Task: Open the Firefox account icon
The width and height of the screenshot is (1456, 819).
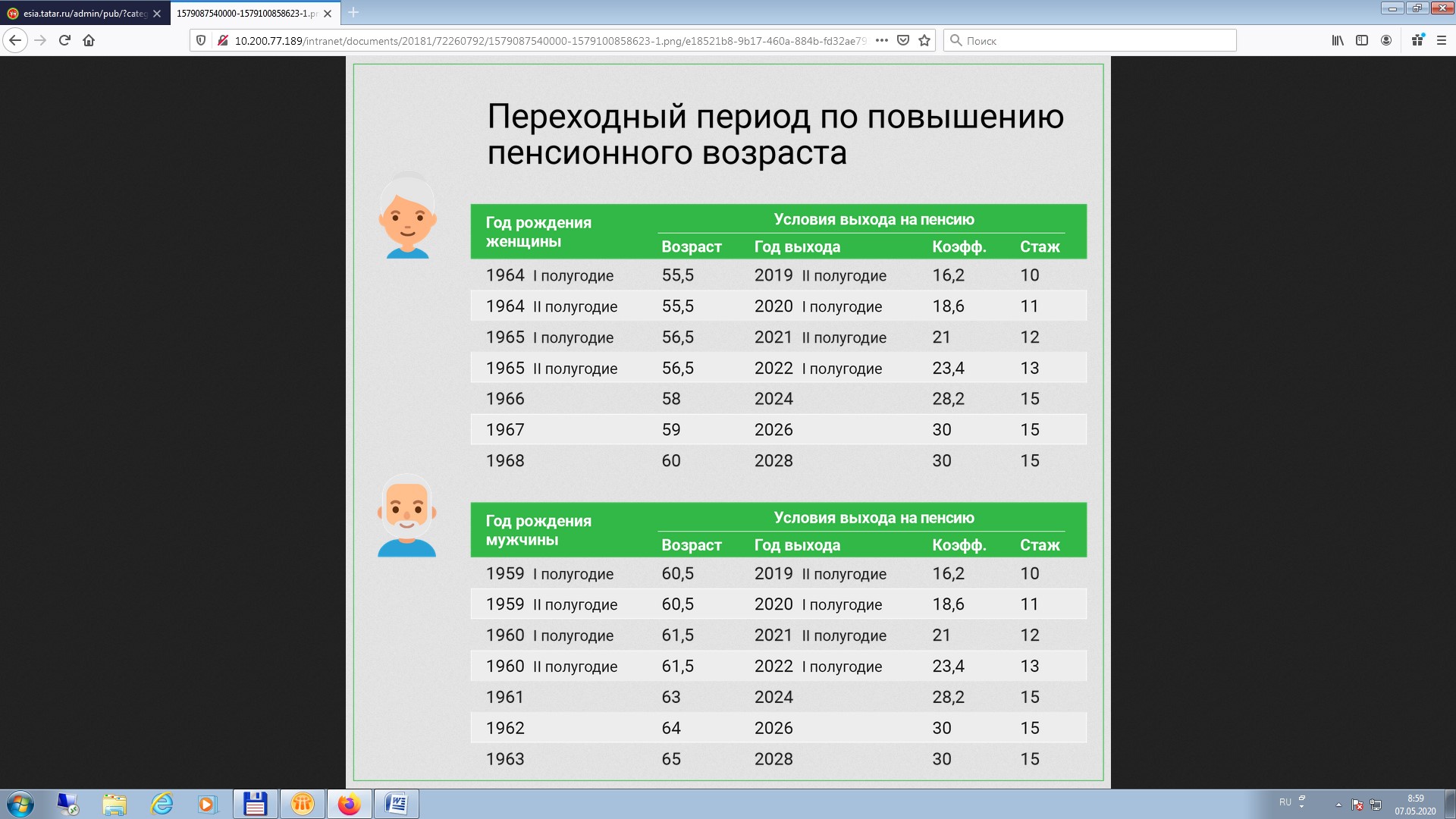Action: 1386,40
